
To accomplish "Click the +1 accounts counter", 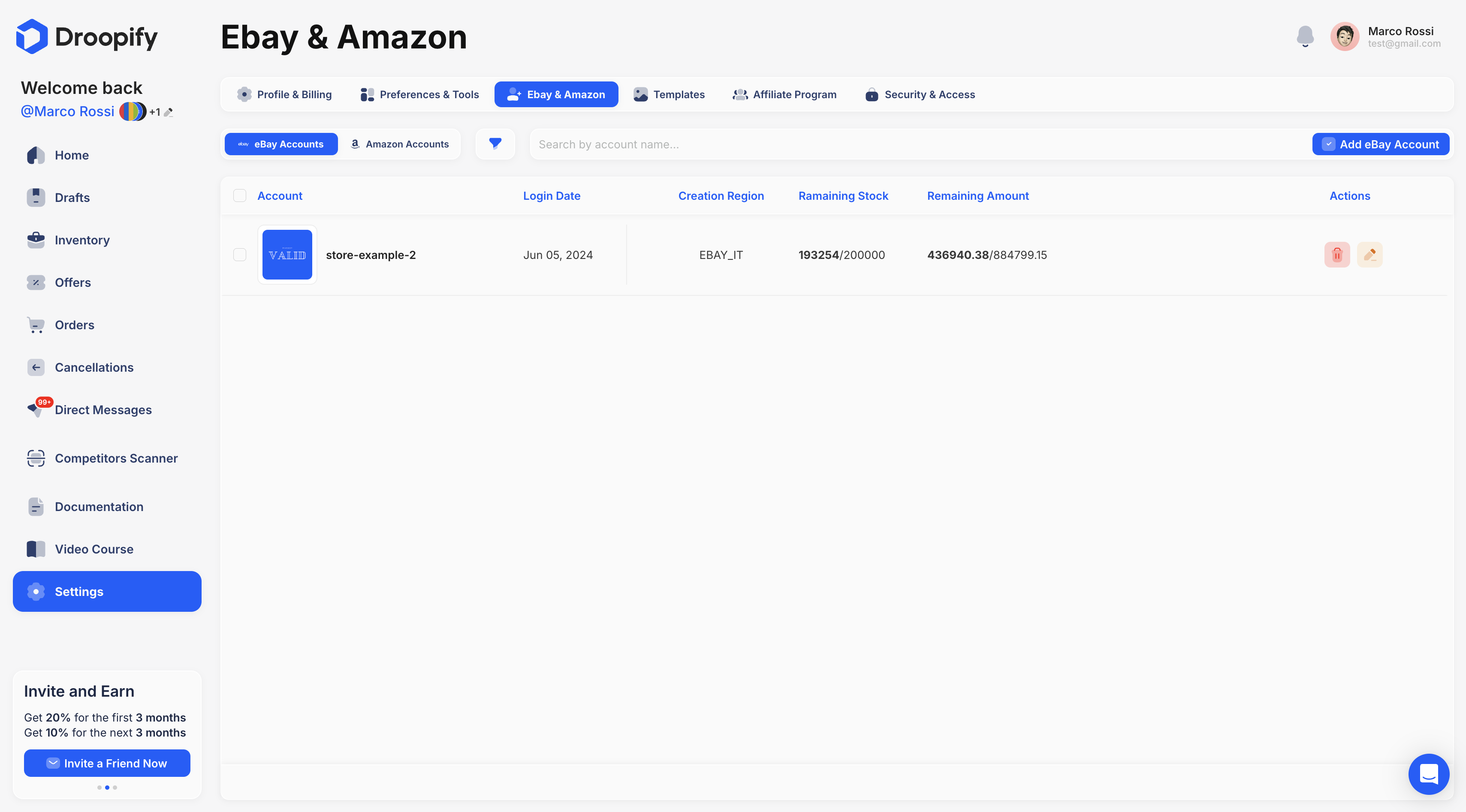I will coord(154,112).
